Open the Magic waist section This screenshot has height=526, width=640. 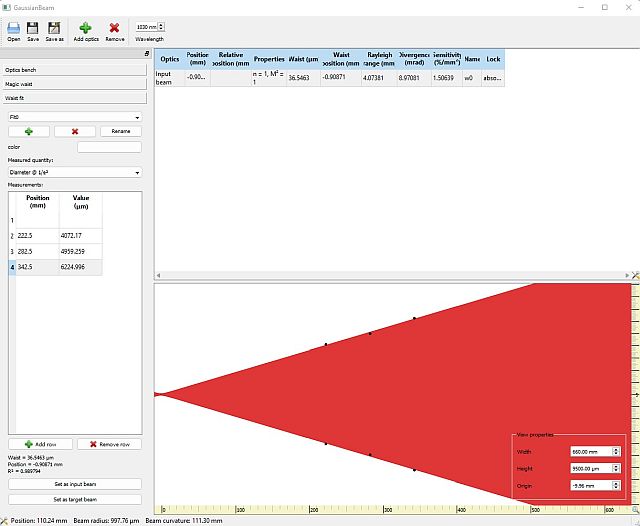coord(74,85)
